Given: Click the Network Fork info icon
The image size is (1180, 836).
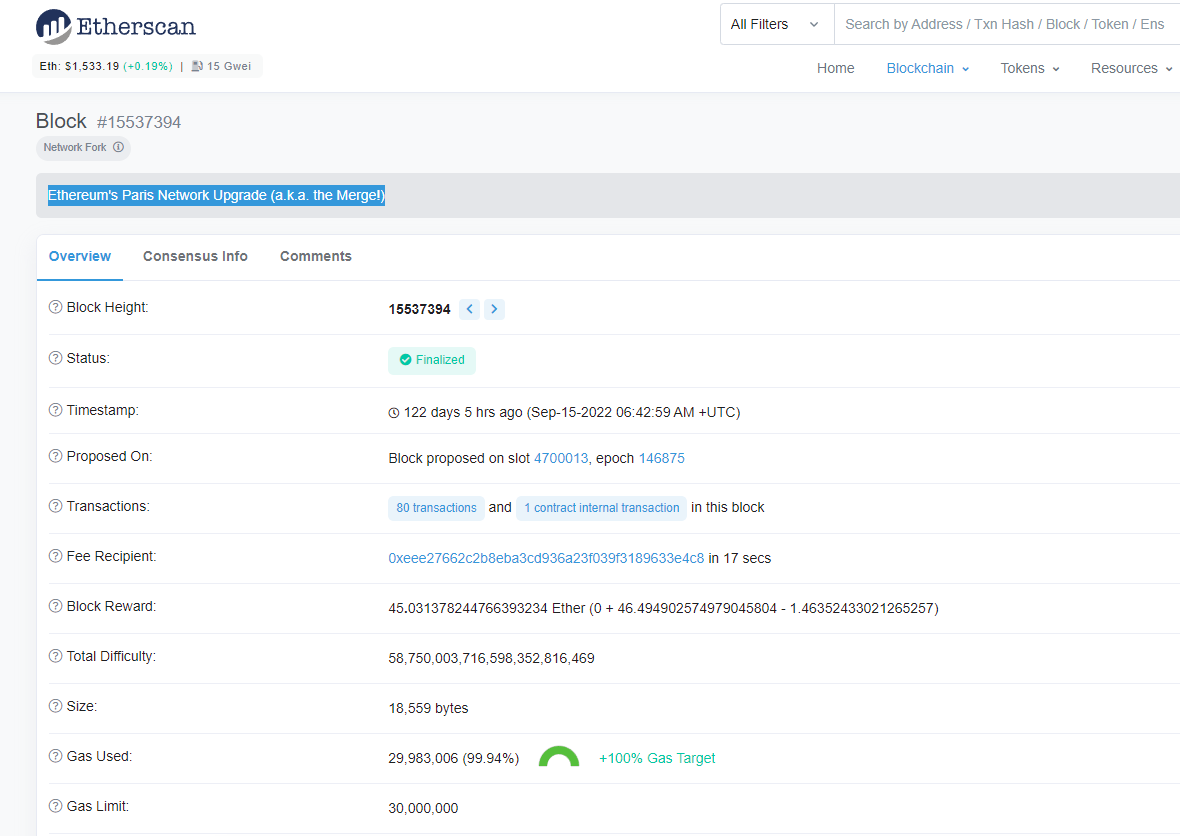Looking at the screenshot, I should click(x=118, y=147).
